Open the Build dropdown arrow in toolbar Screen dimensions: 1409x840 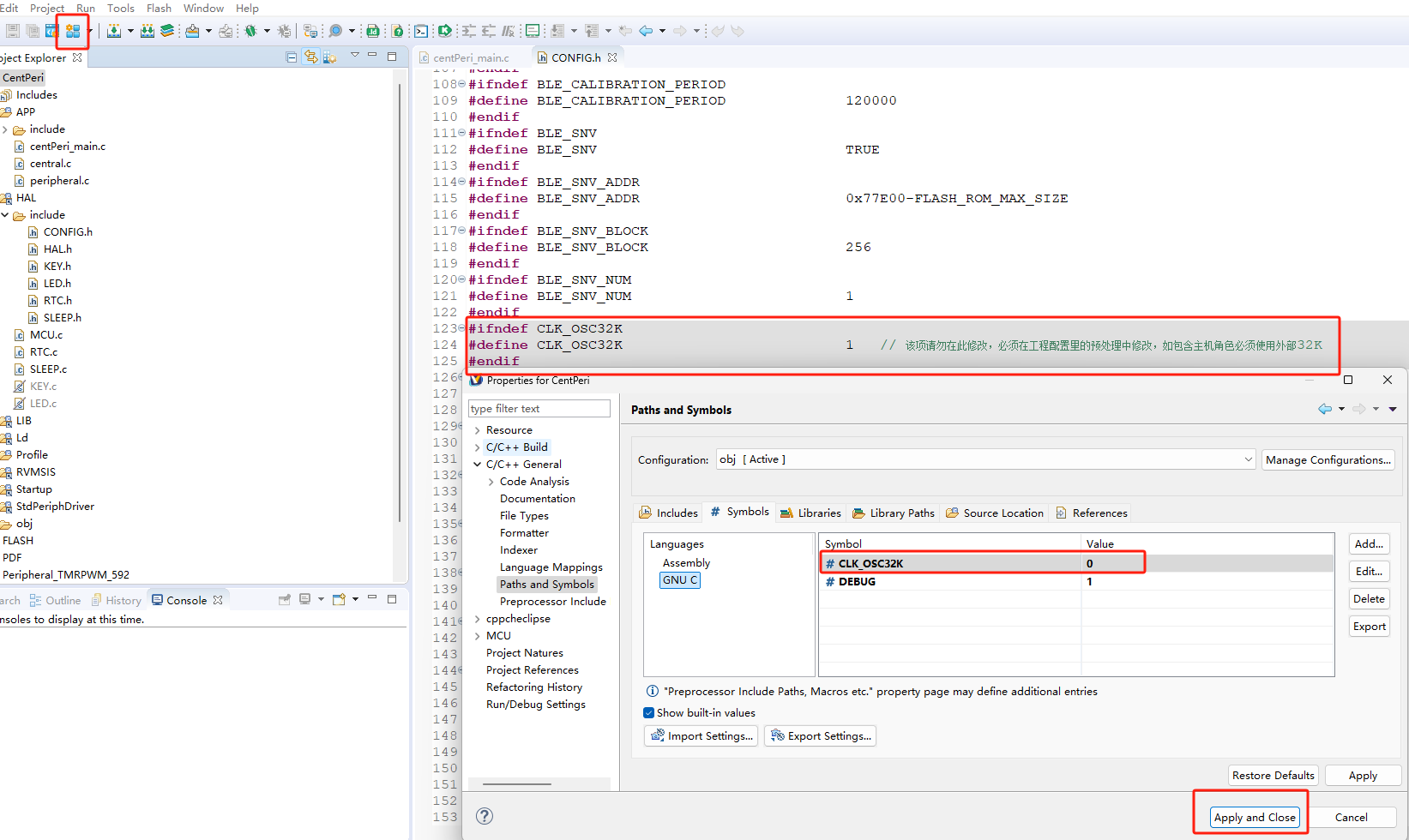(130, 31)
